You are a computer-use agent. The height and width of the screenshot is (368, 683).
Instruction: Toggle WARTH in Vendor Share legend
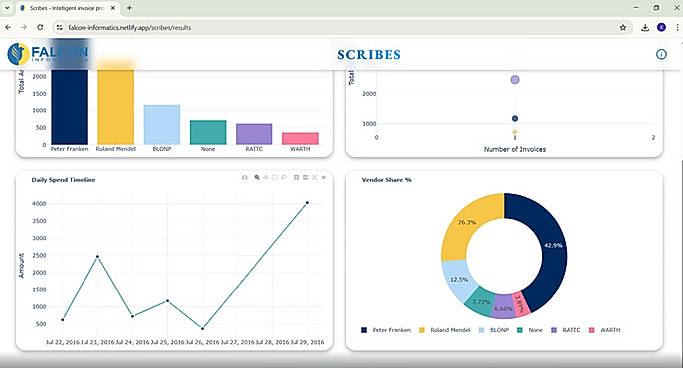(605, 330)
